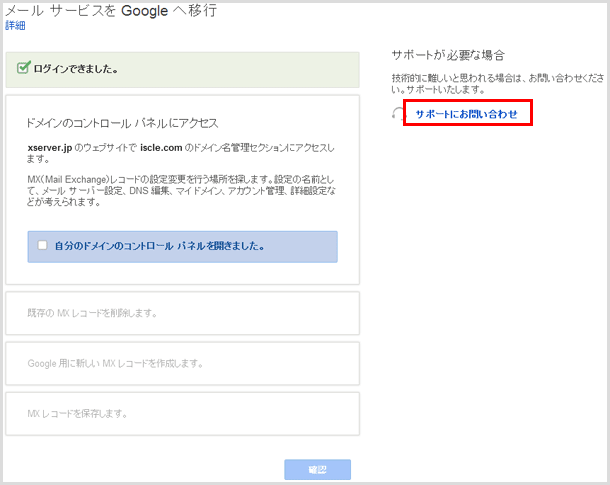Expand MX レコードを保存します step
Screen dimensions: 610x485
click(x=182, y=414)
